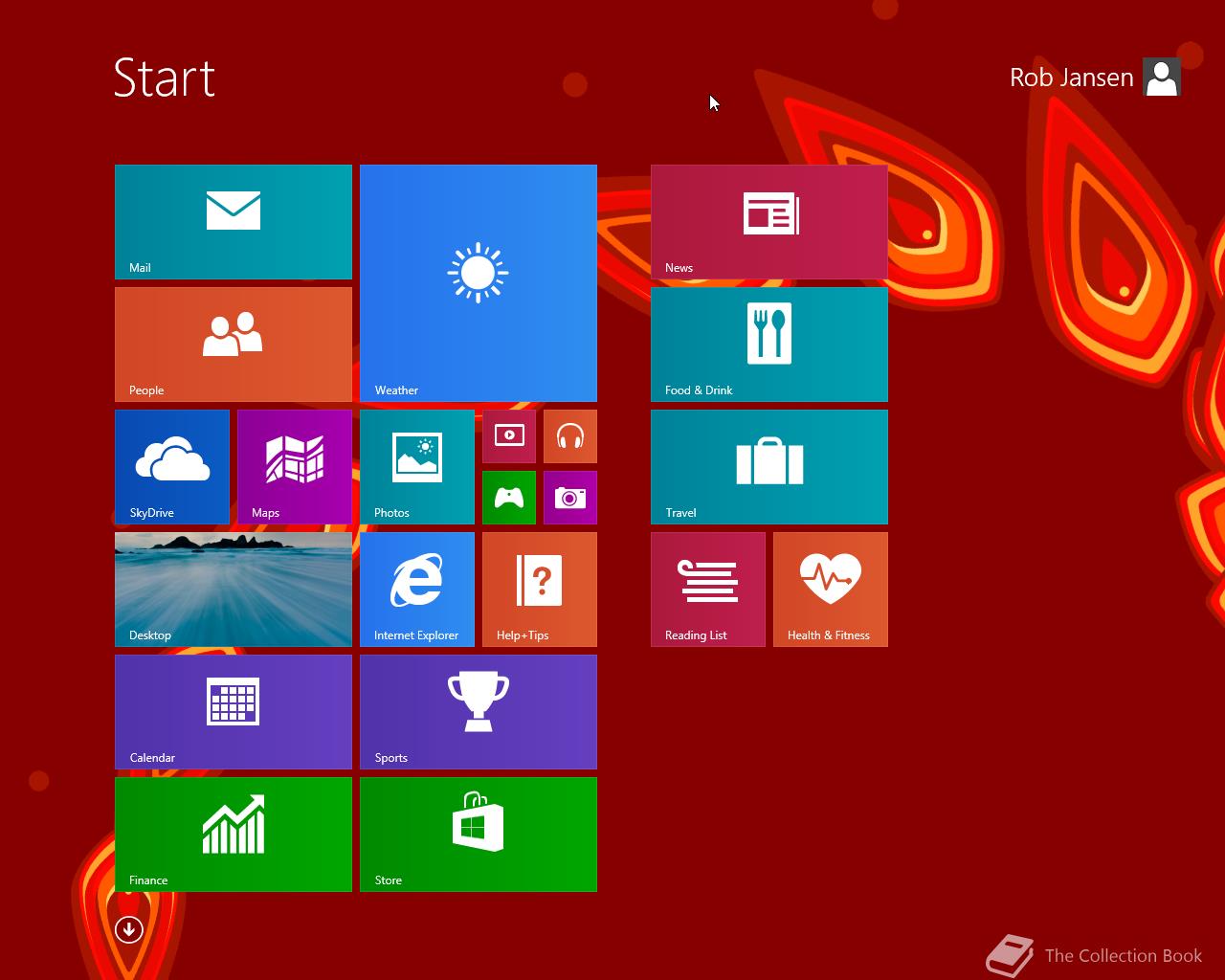Screen dimensions: 1225x980
Task: Launch the Food & Drink tile
Action: point(769,345)
